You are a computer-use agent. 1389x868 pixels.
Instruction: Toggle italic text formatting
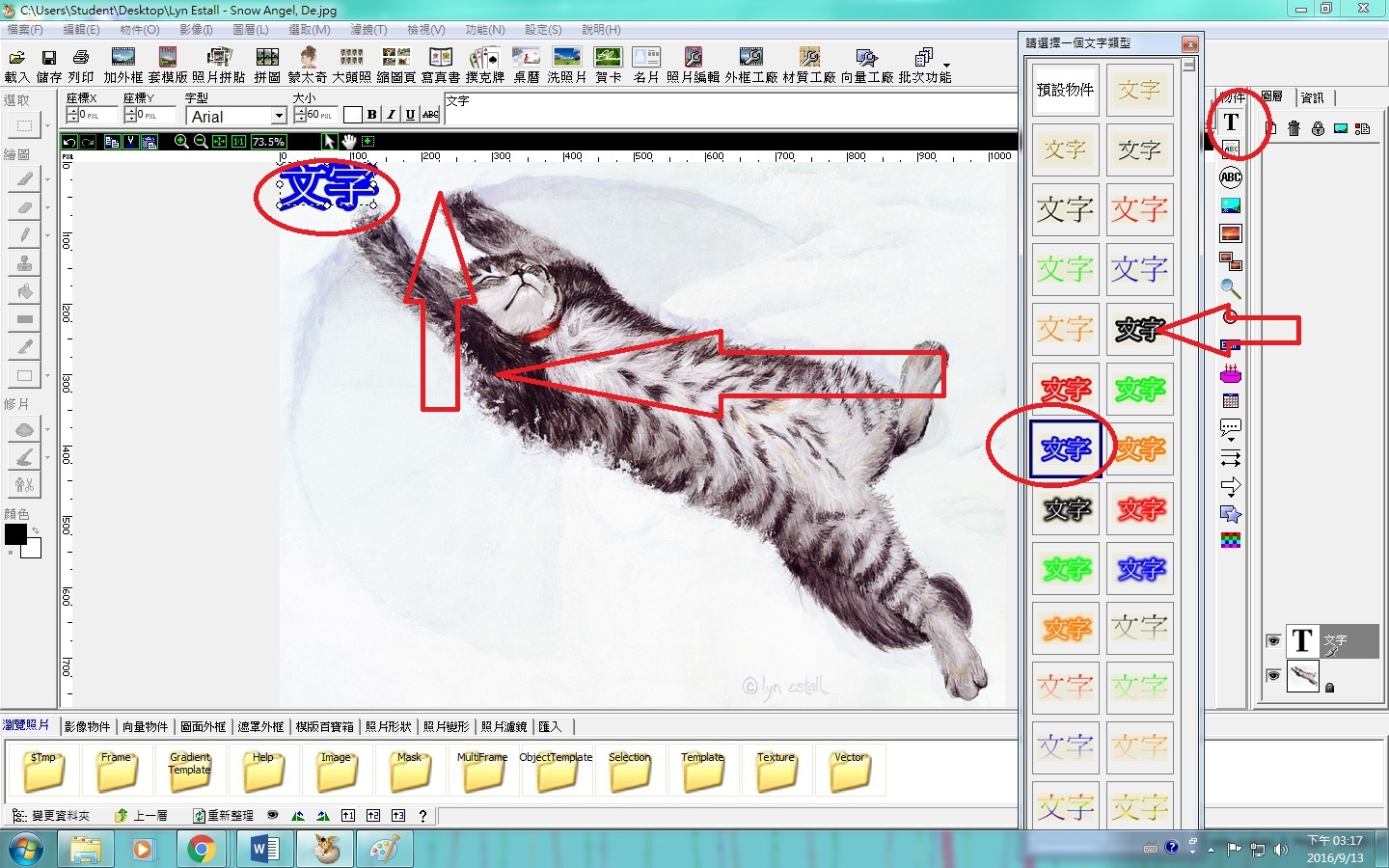point(391,115)
